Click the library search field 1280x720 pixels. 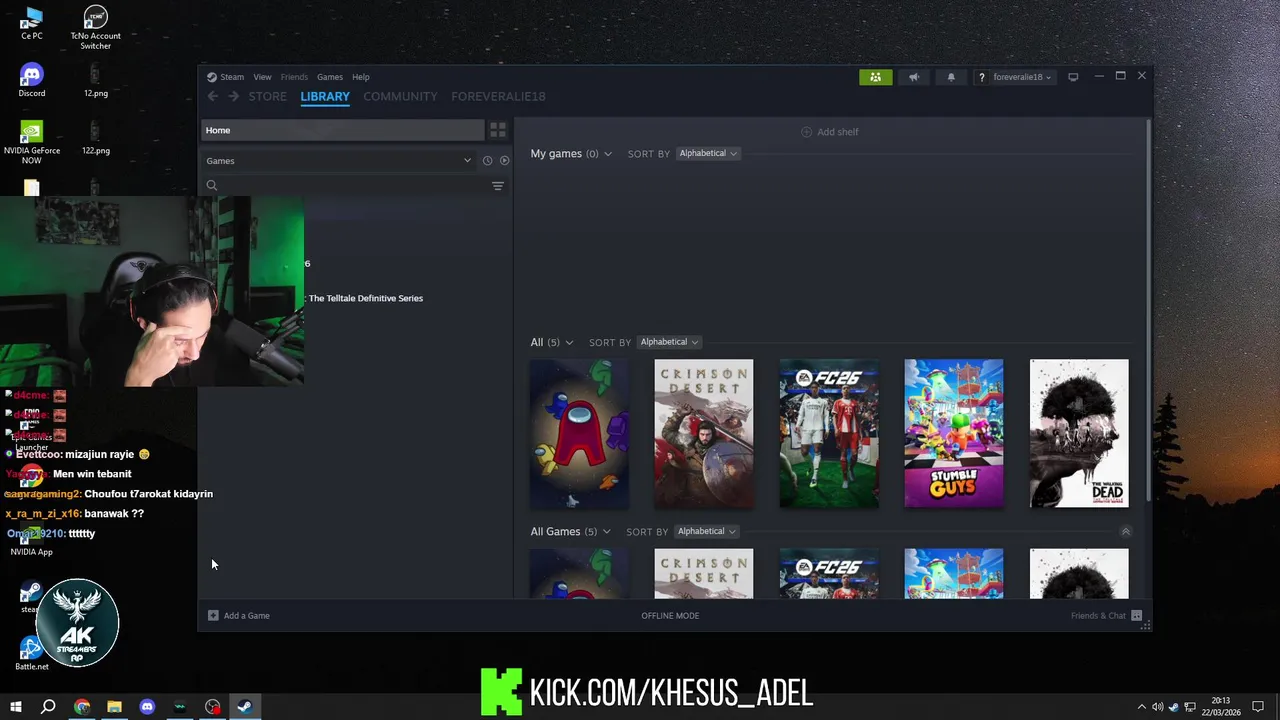tap(346, 186)
